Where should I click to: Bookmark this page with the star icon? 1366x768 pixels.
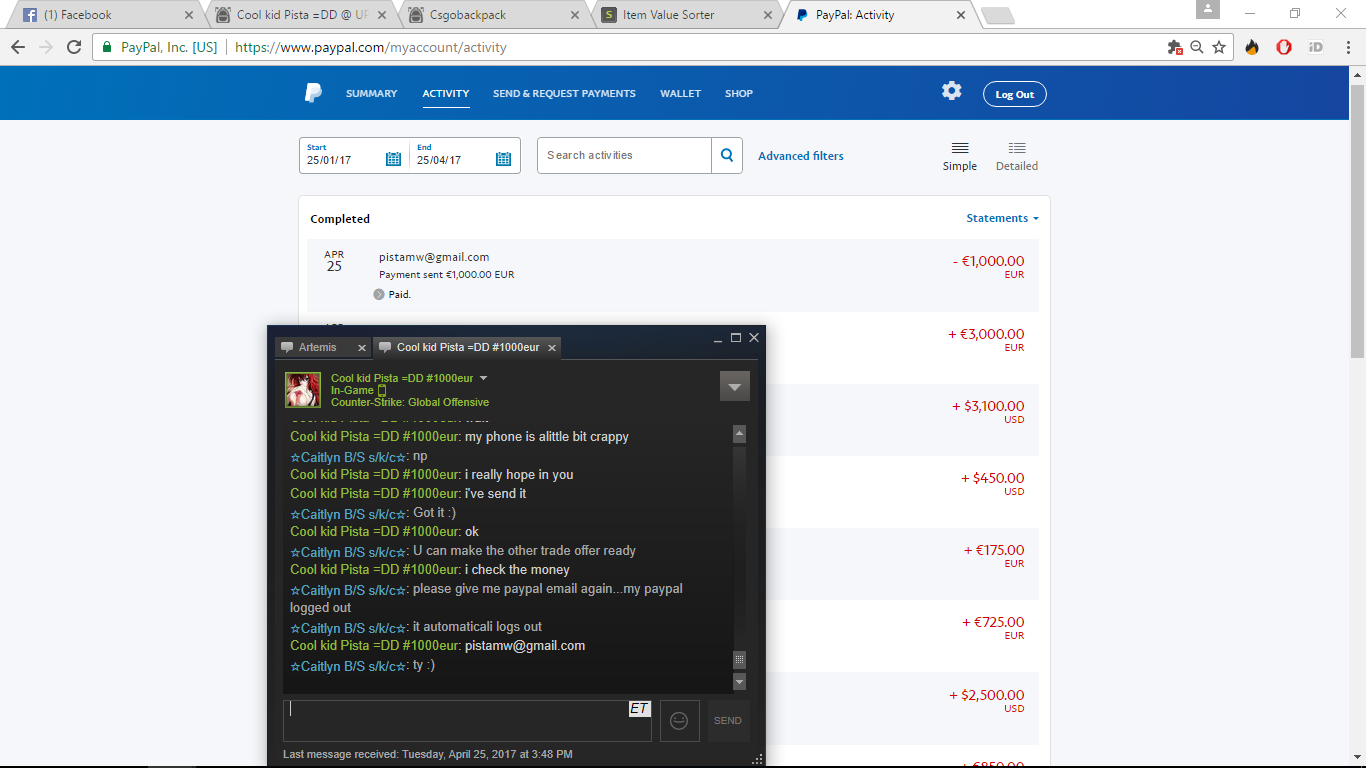pyautogui.click(x=1219, y=47)
